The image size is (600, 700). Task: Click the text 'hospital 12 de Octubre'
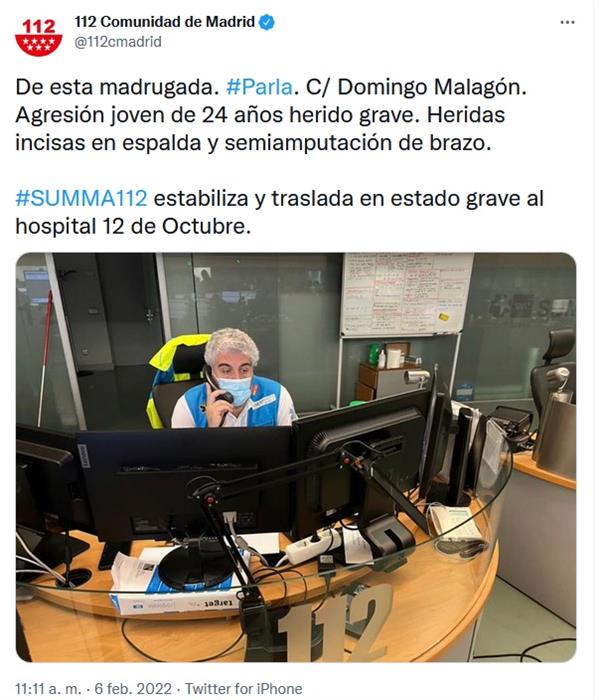[x=132, y=226]
